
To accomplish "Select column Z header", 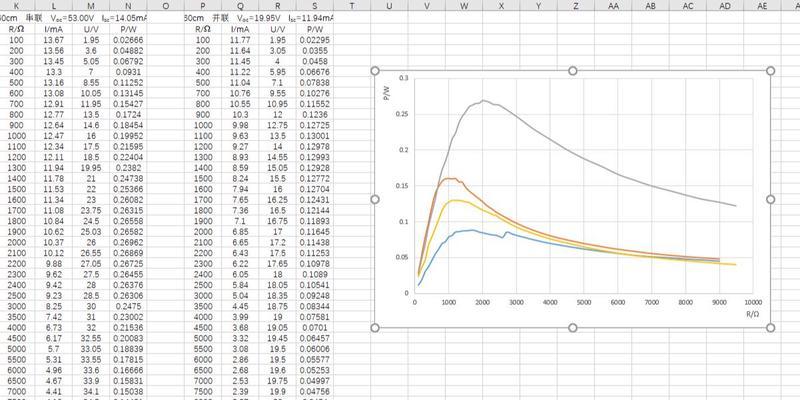I will point(576,6).
